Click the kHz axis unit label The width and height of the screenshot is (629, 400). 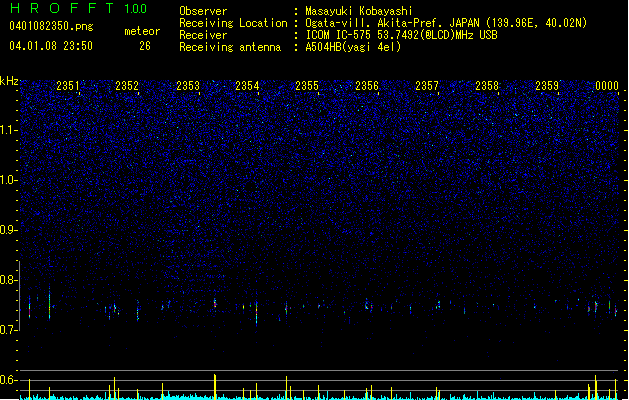[x=9, y=81]
